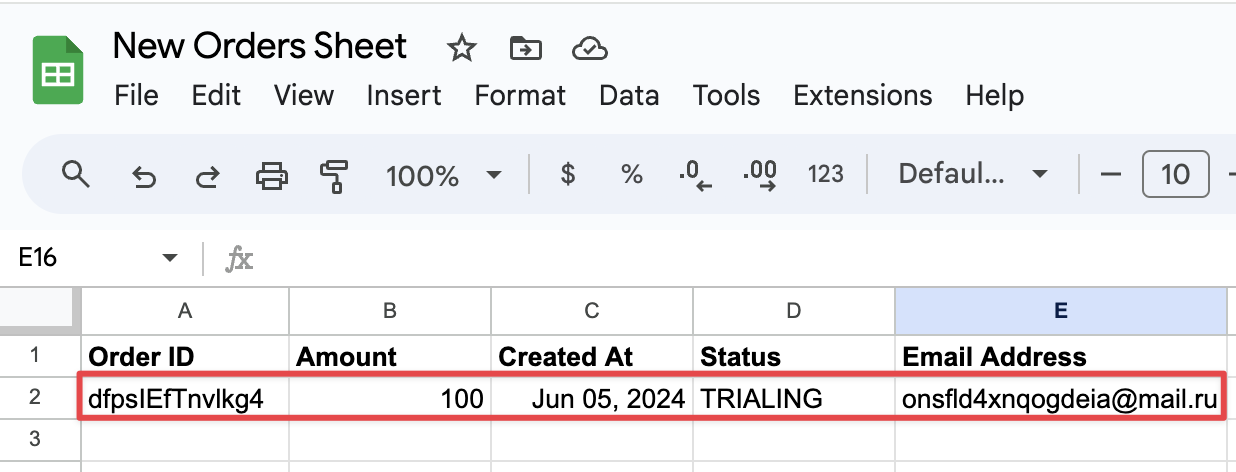Format as percent
The image size is (1236, 472).
point(631,175)
